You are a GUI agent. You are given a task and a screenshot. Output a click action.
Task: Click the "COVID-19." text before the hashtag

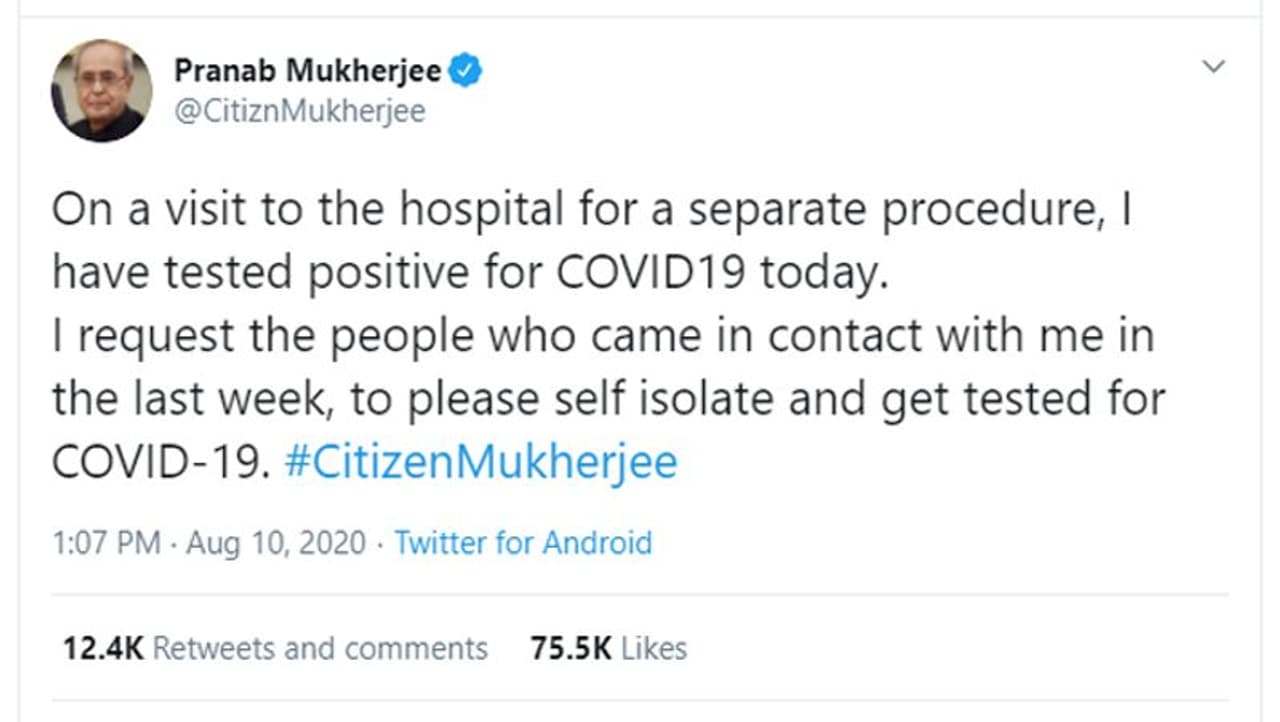pyautogui.click(x=161, y=462)
